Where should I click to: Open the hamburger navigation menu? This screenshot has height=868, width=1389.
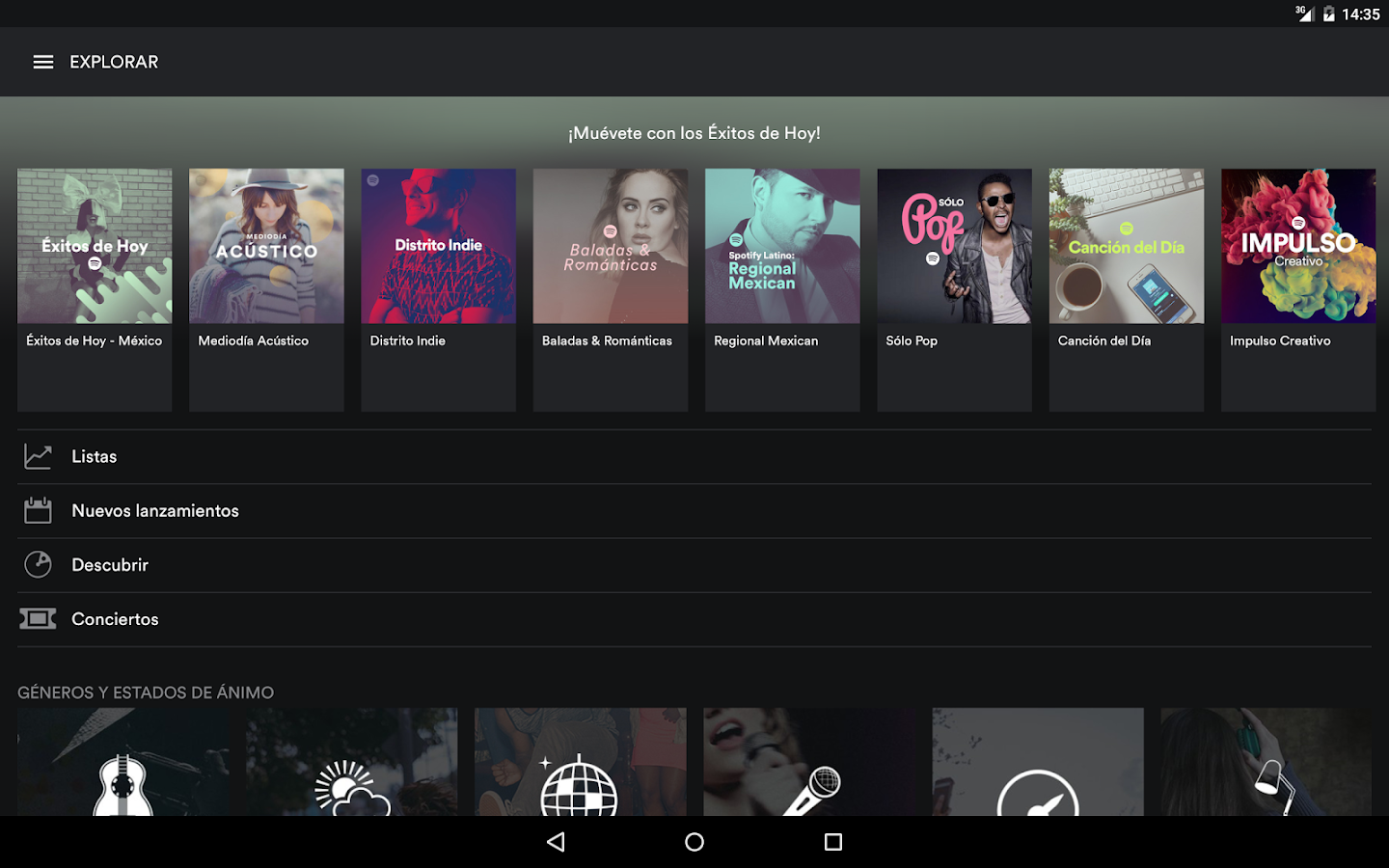coord(43,62)
